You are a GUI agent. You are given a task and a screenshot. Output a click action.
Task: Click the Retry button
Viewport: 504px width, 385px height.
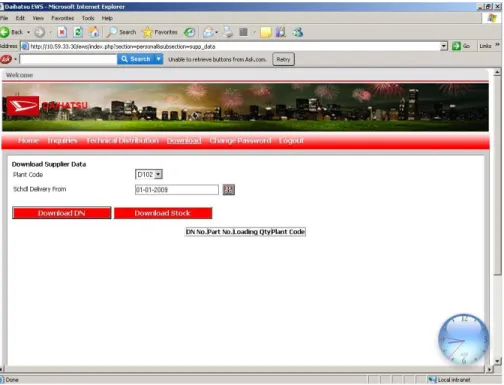coord(283,59)
